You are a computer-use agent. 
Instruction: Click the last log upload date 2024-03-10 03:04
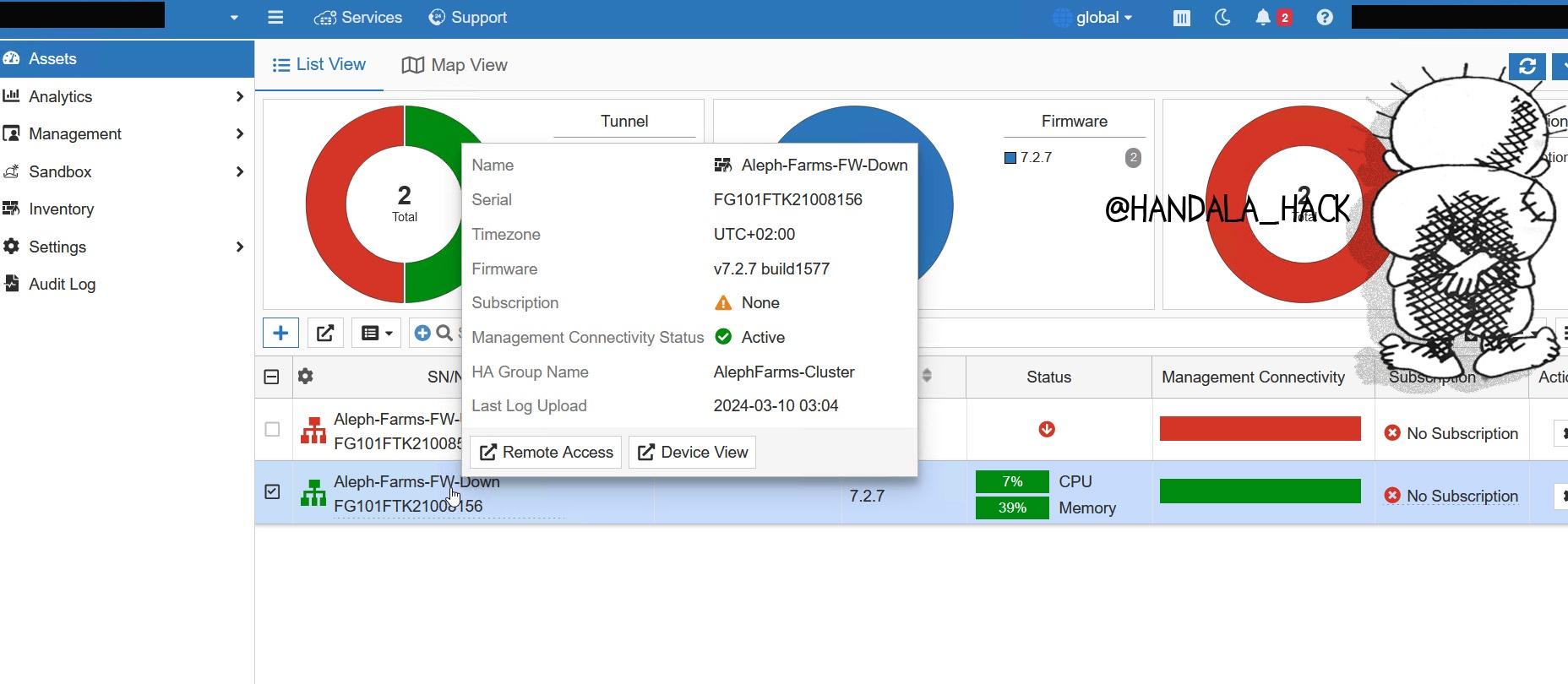tap(776, 405)
